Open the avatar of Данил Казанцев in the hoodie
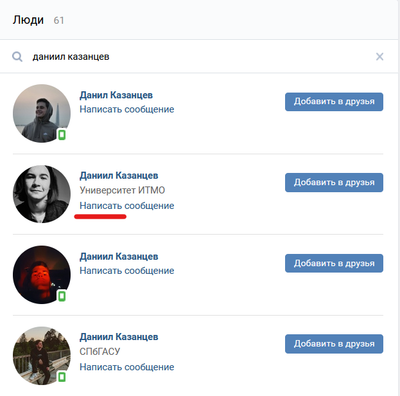The width and height of the screenshot is (400, 396). point(42,113)
